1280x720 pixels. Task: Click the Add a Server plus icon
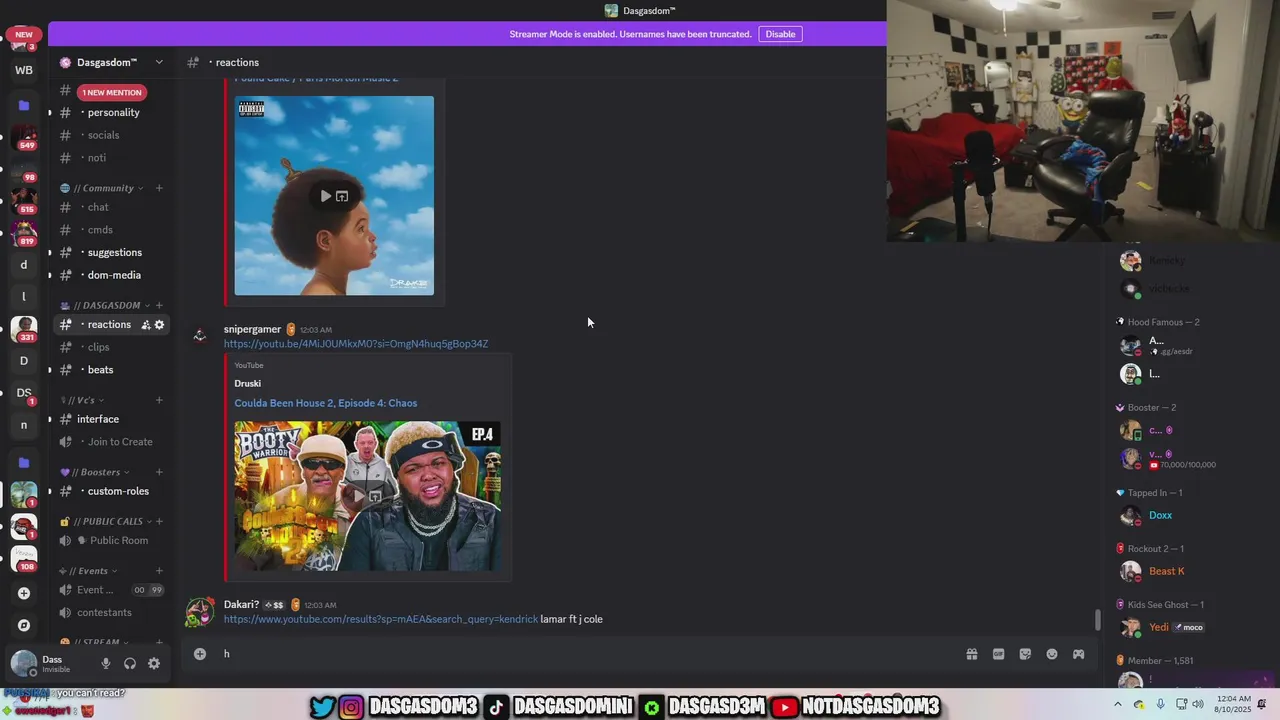(x=24, y=593)
